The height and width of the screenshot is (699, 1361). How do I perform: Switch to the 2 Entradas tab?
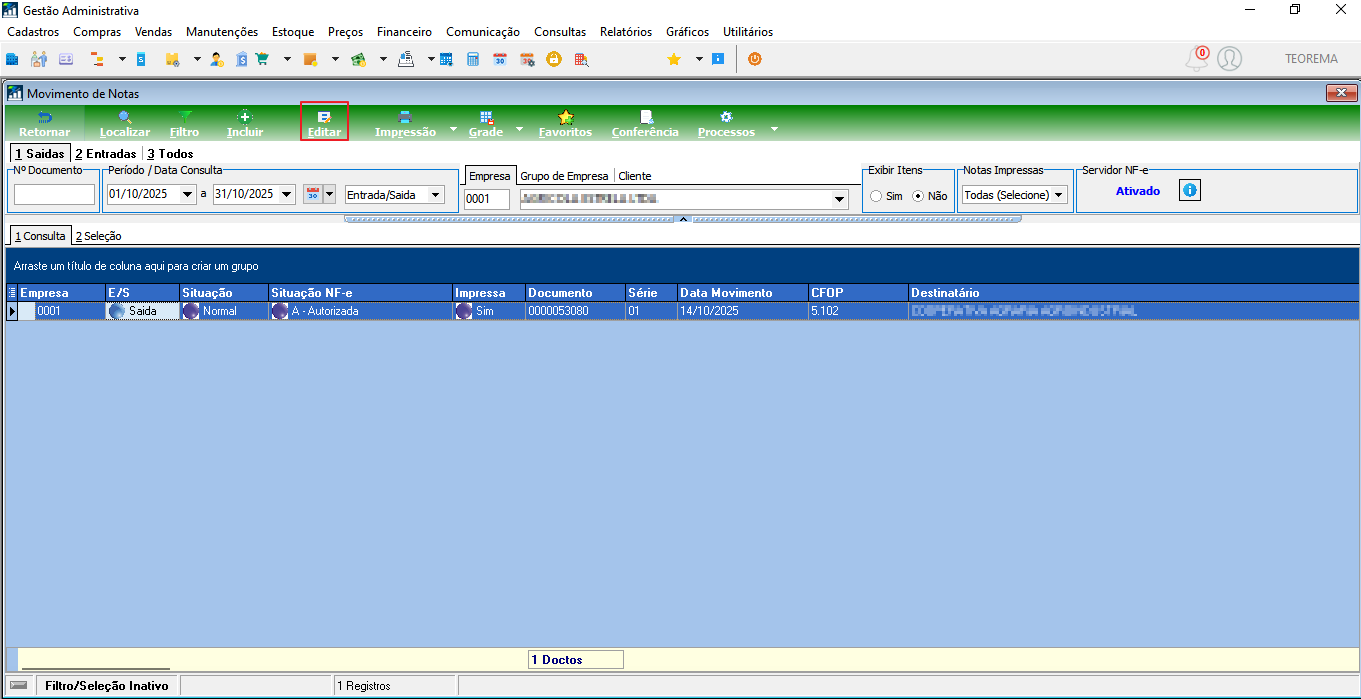(x=105, y=154)
